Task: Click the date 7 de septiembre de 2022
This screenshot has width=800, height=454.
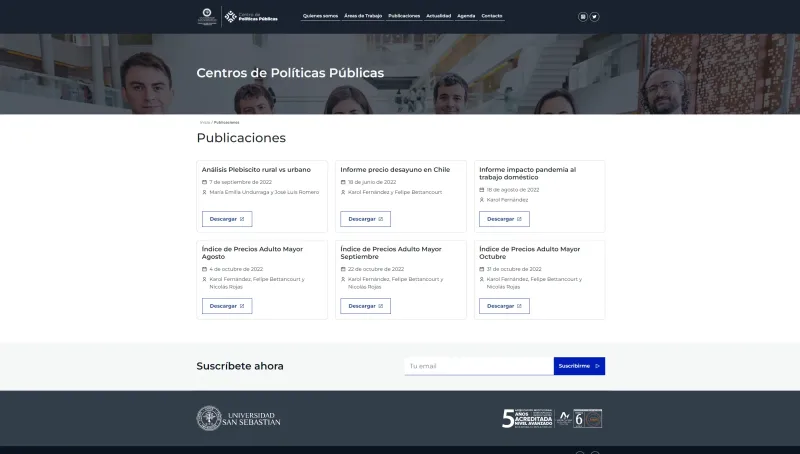Action: click(x=240, y=182)
